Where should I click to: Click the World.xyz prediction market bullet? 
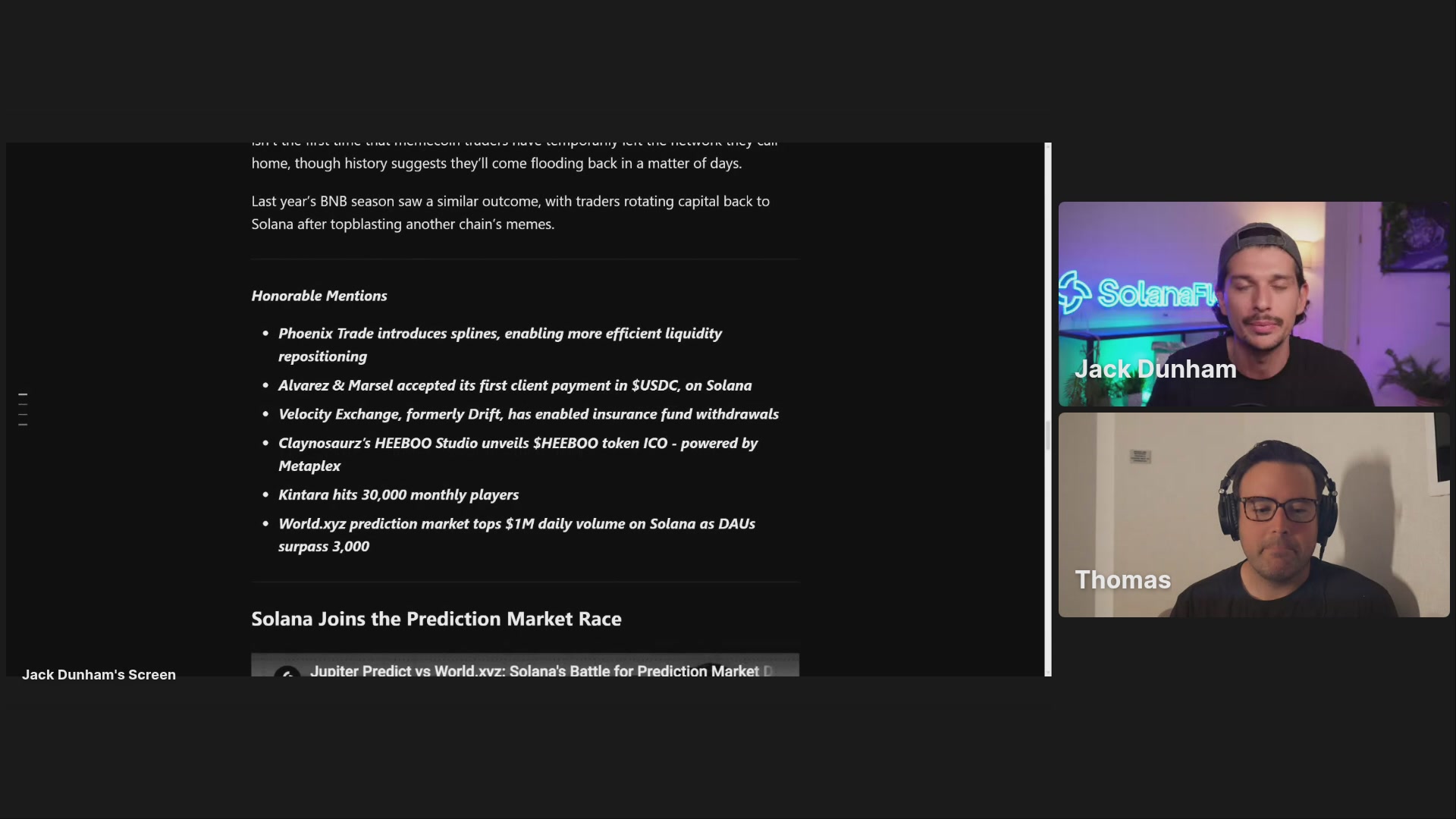516,535
